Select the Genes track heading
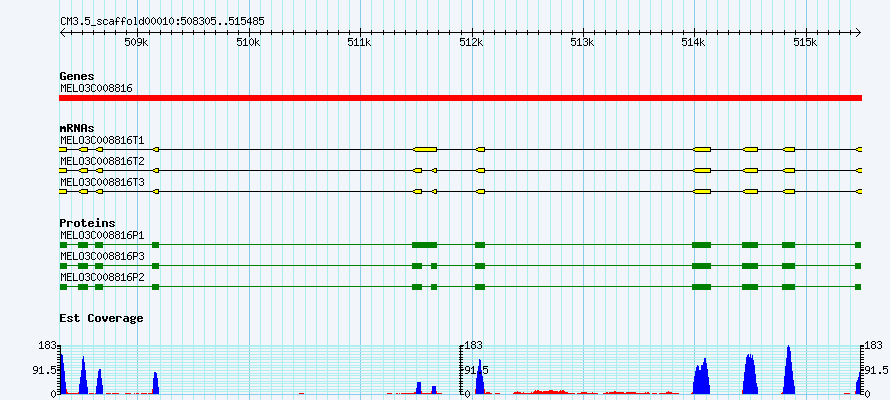Viewport: 890px width, 400px height. coord(77,76)
